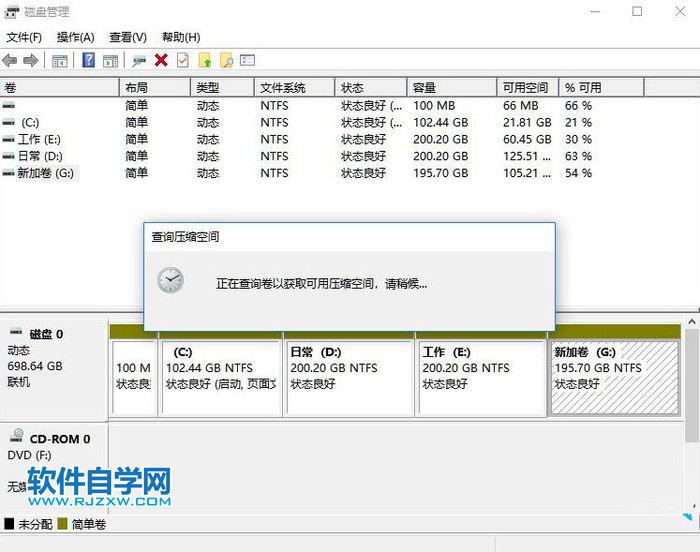700x552 pixels.
Task: Open the 操作(A) menu
Action: click(75, 37)
